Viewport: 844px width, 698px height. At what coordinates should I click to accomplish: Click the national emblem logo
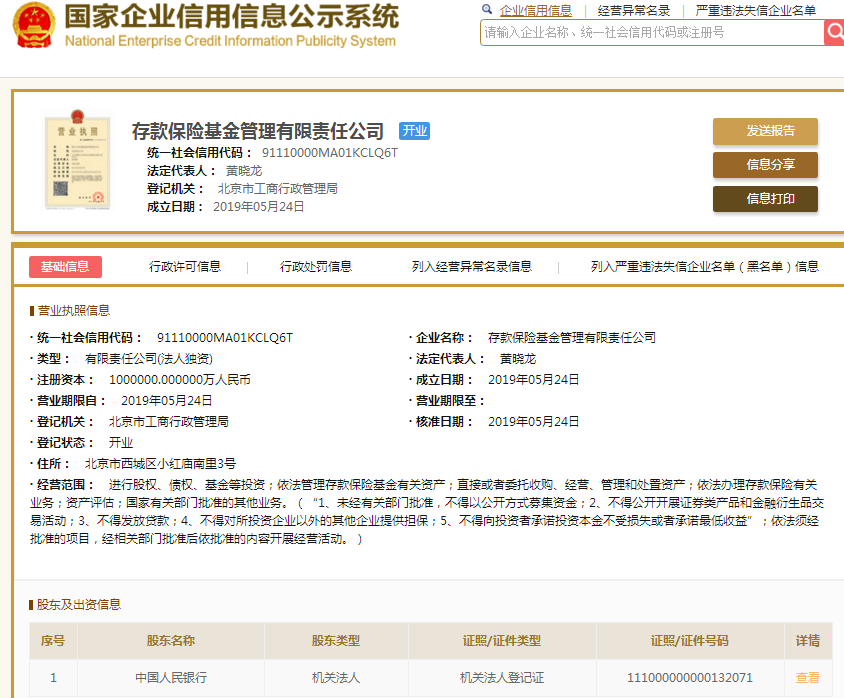[x=33, y=25]
